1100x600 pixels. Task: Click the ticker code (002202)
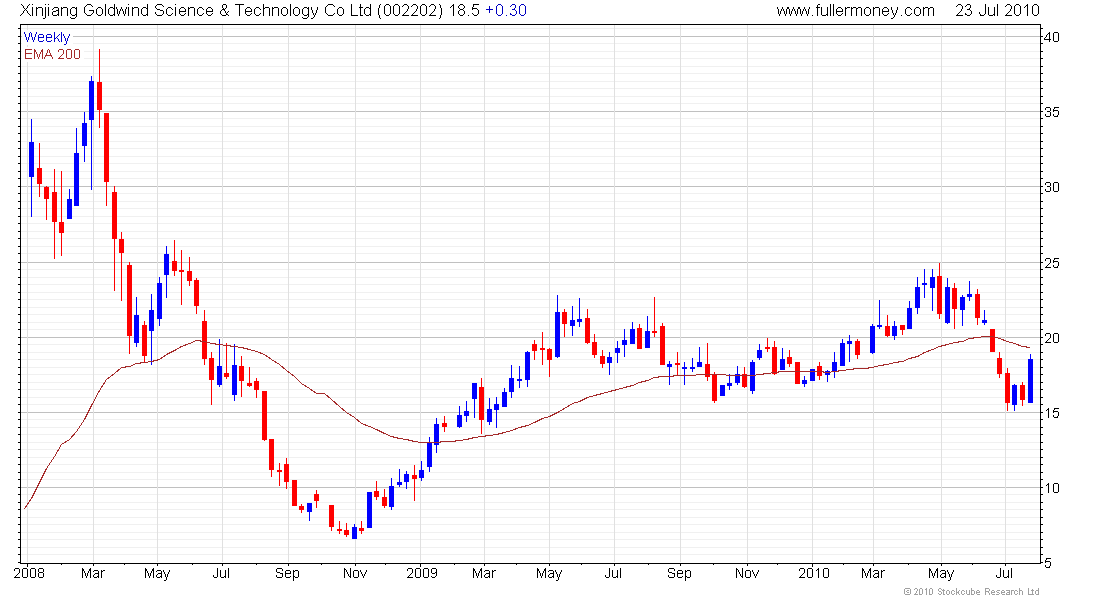tap(410, 11)
